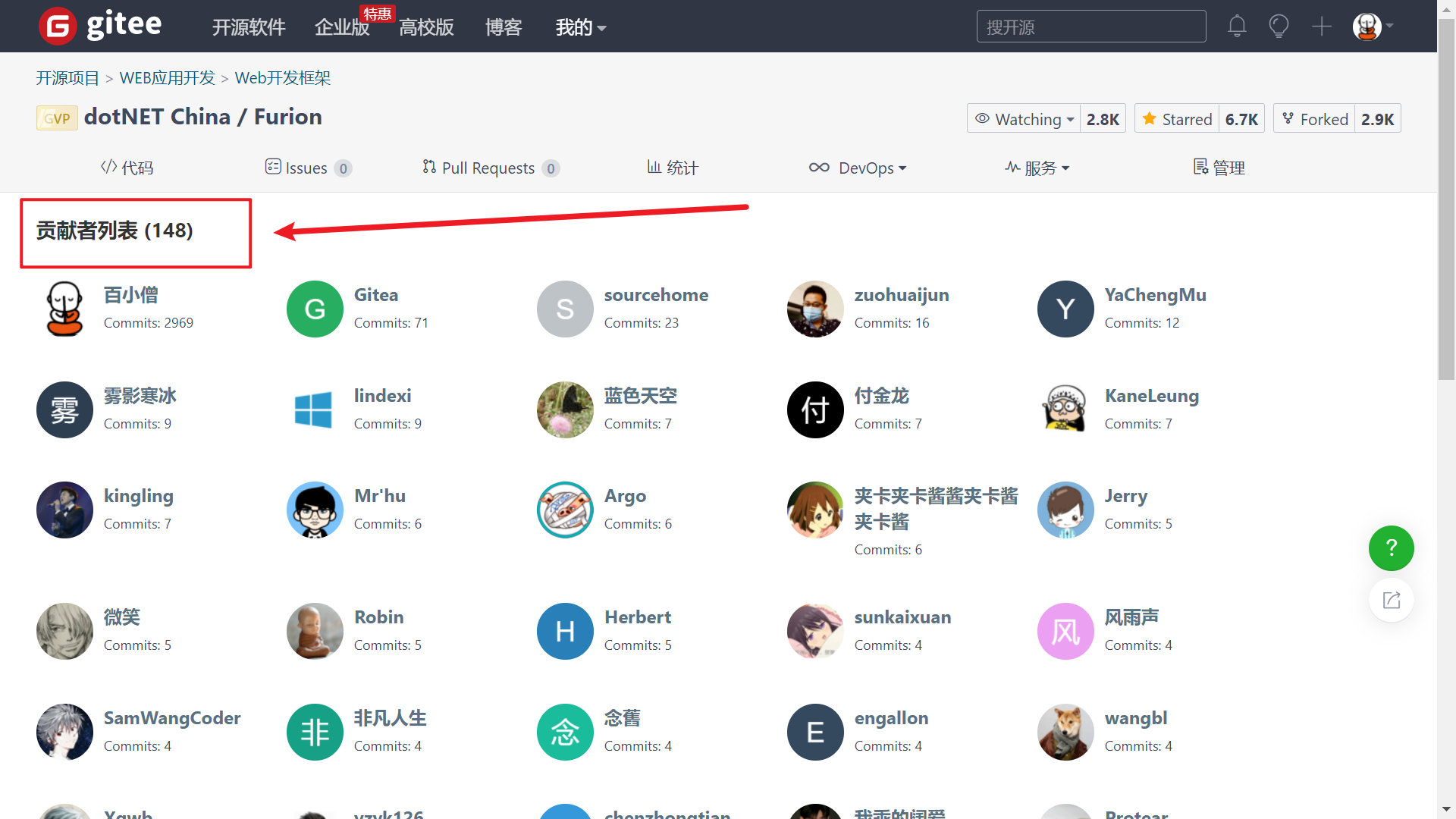This screenshot has width=1456, height=819.
Task: Switch to Pull Requests tab
Action: (491, 168)
